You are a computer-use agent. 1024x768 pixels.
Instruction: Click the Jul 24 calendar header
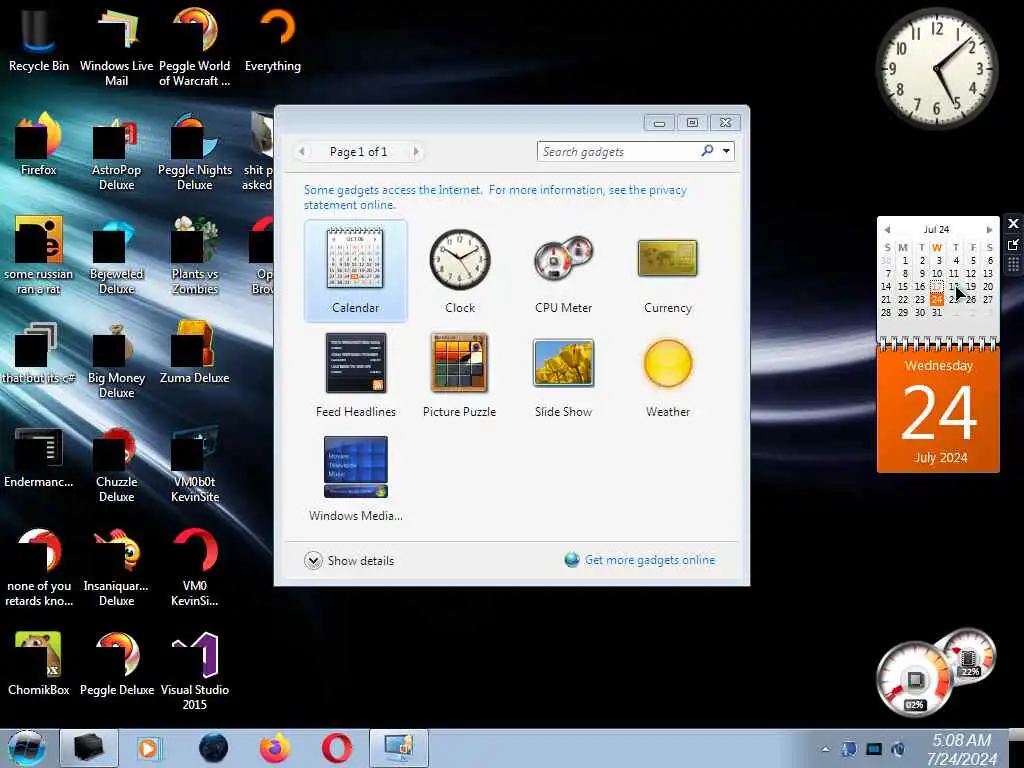click(936, 229)
